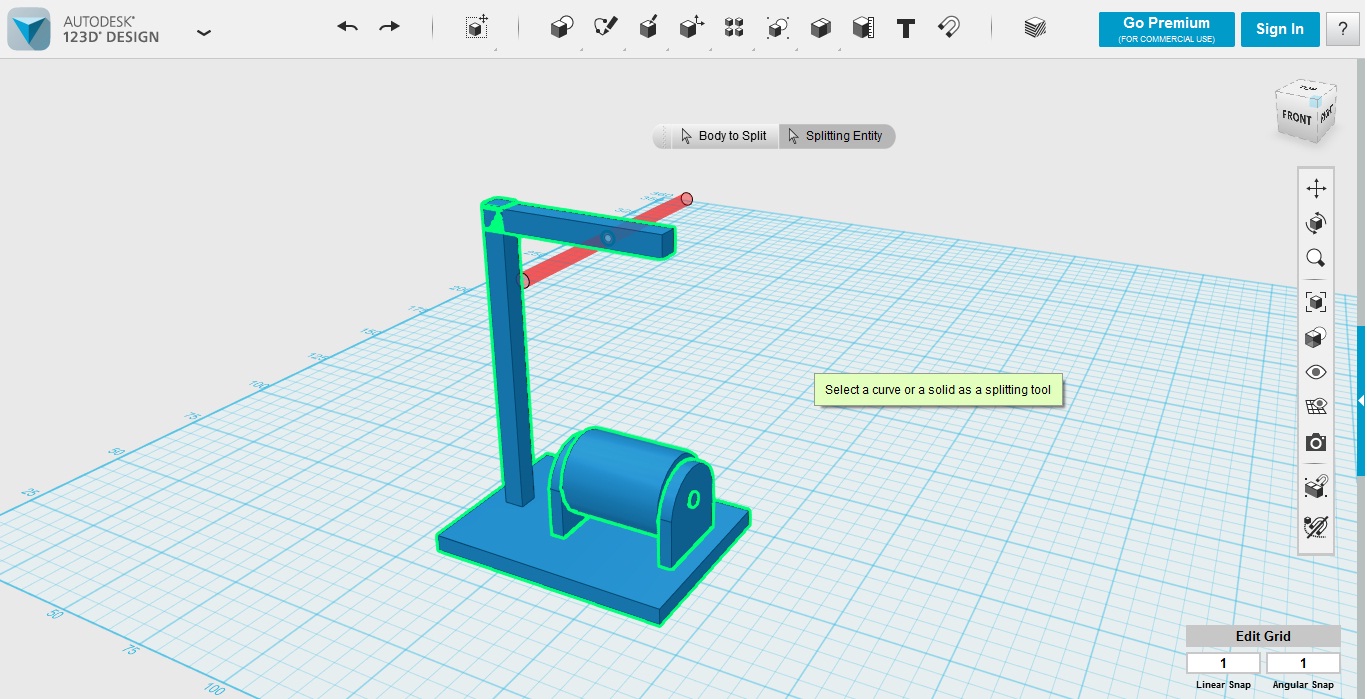The image size is (1367, 699).
Task: Click the Redo arrow
Action: pos(389,28)
